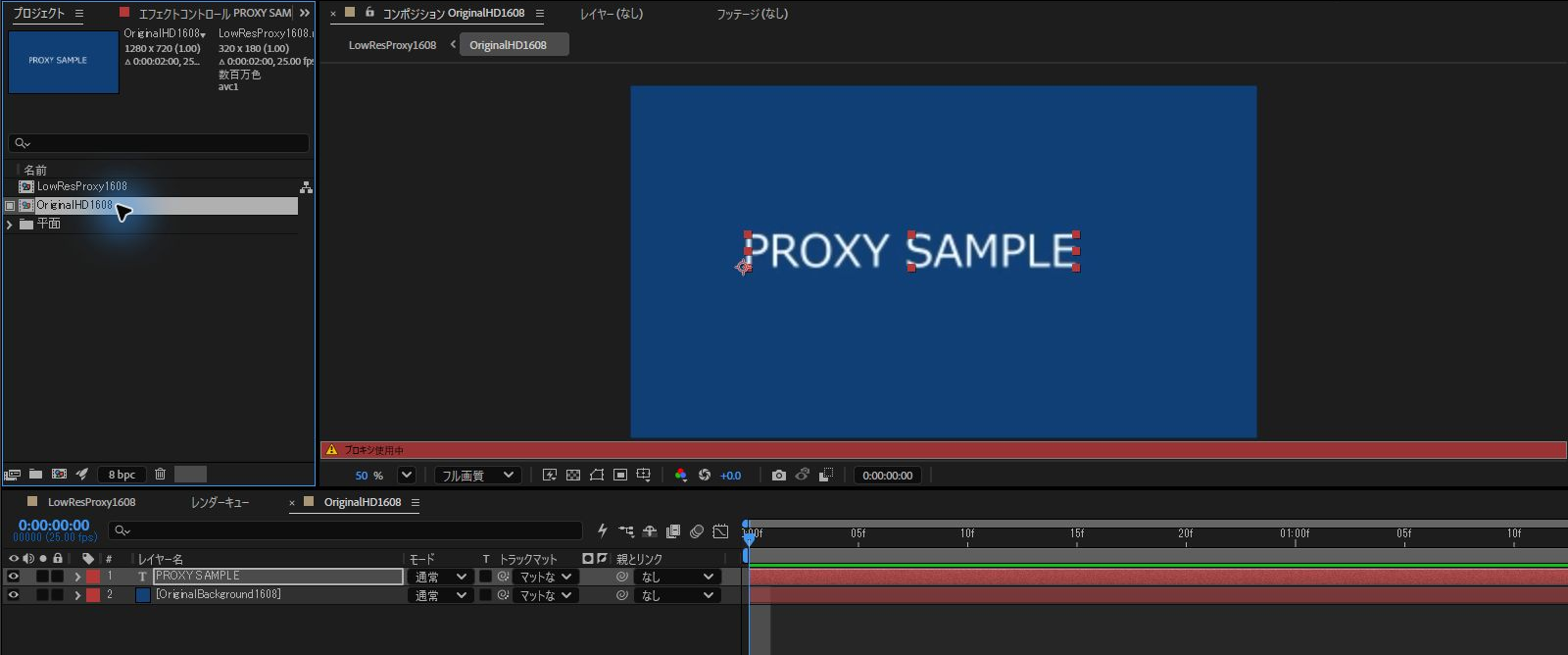Expand the PROXY SAMPLE layer properties
The height and width of the screenshot is (655, 1568).
pyautogui.click(x=77, y=577)
